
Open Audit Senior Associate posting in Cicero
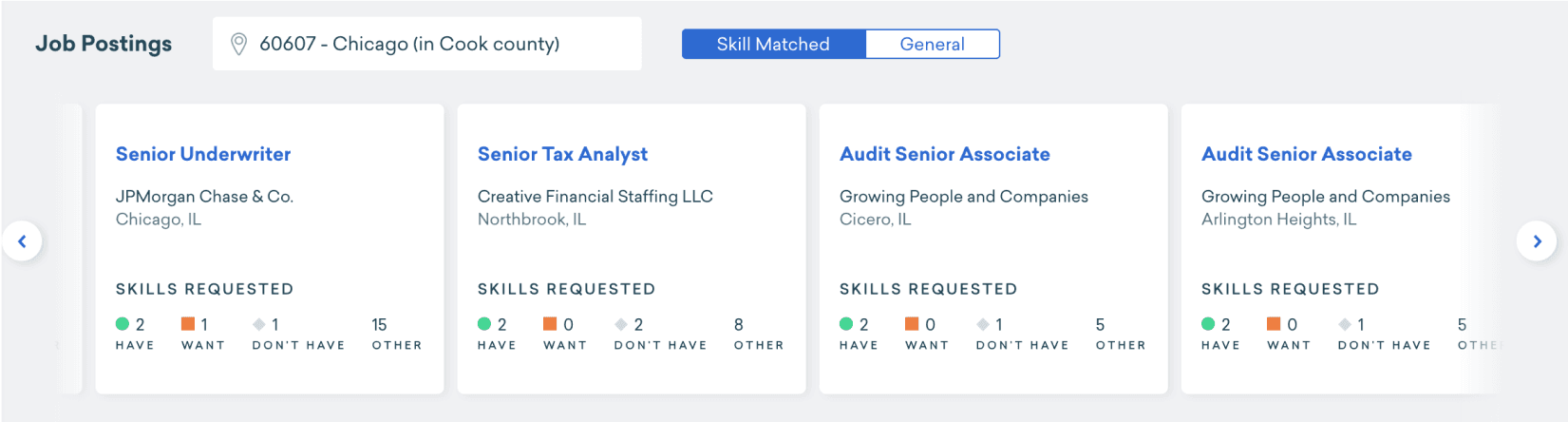point(945,154)
